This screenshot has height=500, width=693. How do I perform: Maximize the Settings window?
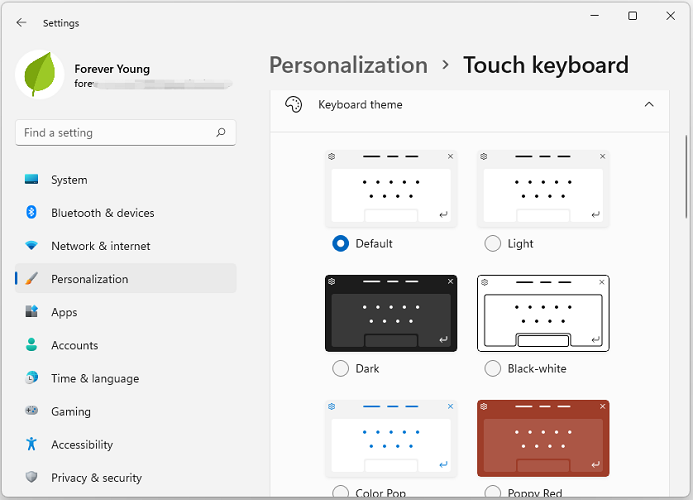632,16
